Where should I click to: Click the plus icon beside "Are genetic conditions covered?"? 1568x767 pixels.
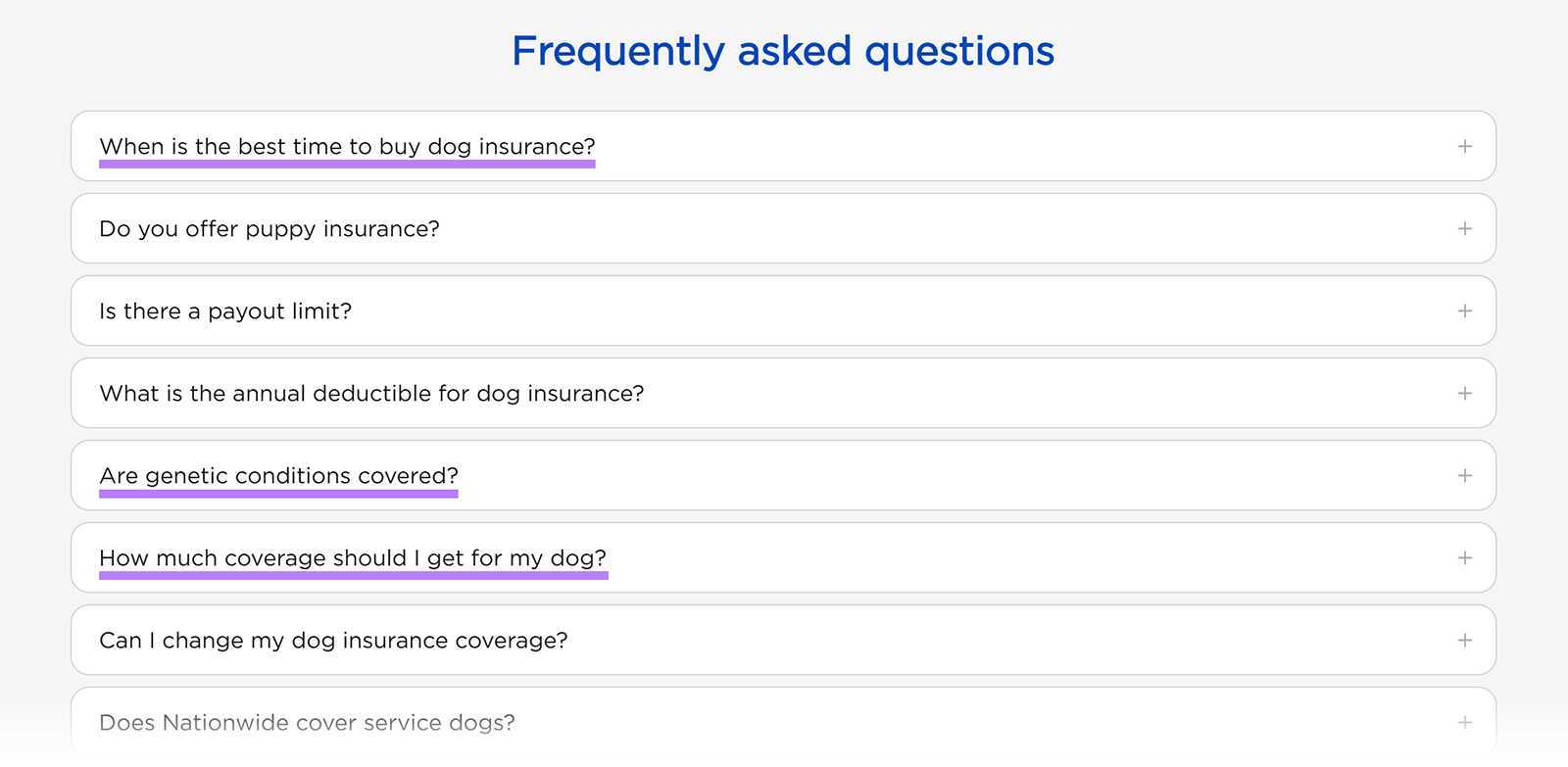click(x=1465, y=475)
